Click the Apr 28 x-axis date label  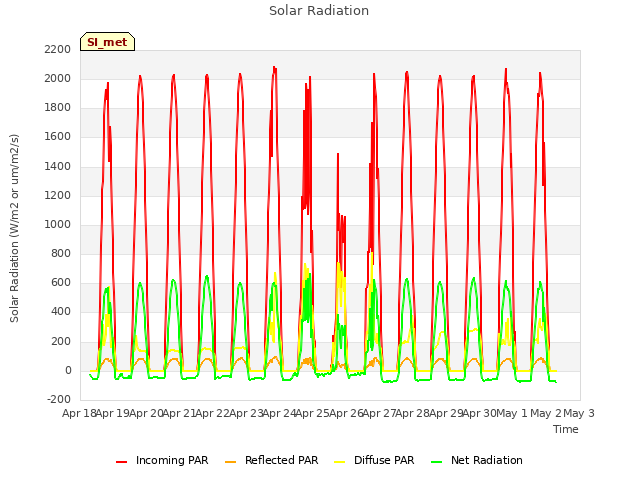tap(413, 413)
